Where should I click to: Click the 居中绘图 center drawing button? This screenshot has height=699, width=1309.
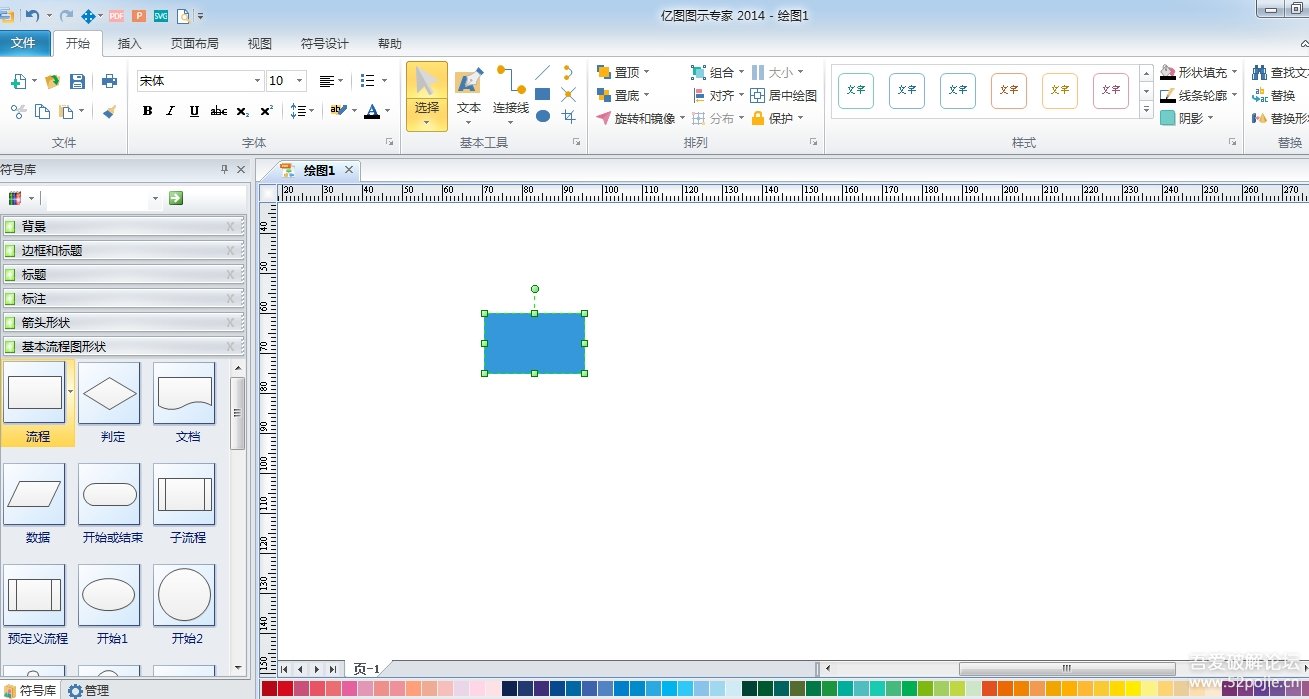click(x=784, y=95)
